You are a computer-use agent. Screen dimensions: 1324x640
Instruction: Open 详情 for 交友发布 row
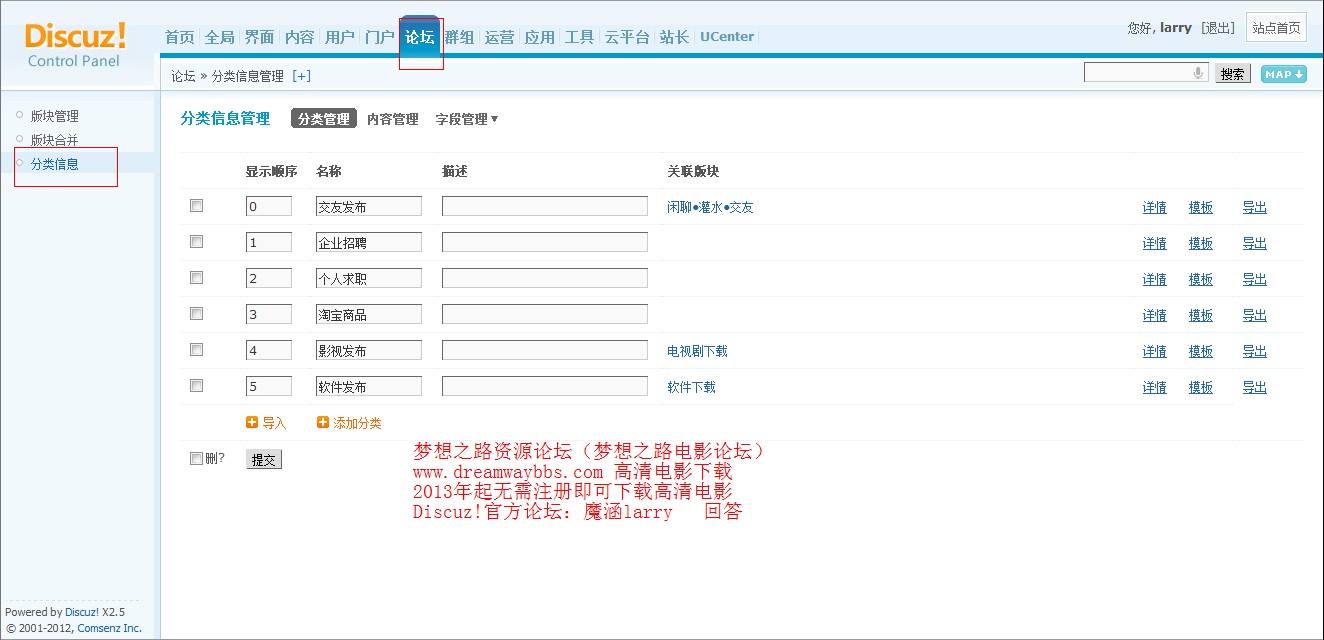[x=1155, y=208]
